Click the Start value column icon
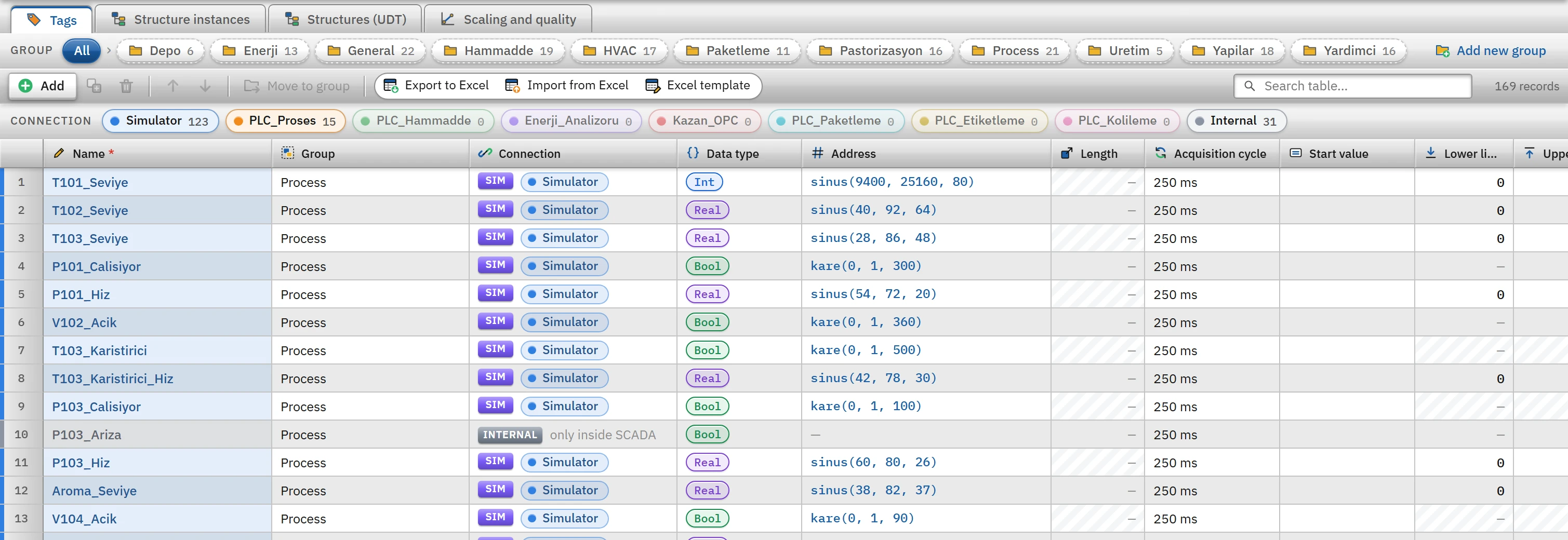The height and width of the screenshot is (540, 1568). coord(1296,153)
